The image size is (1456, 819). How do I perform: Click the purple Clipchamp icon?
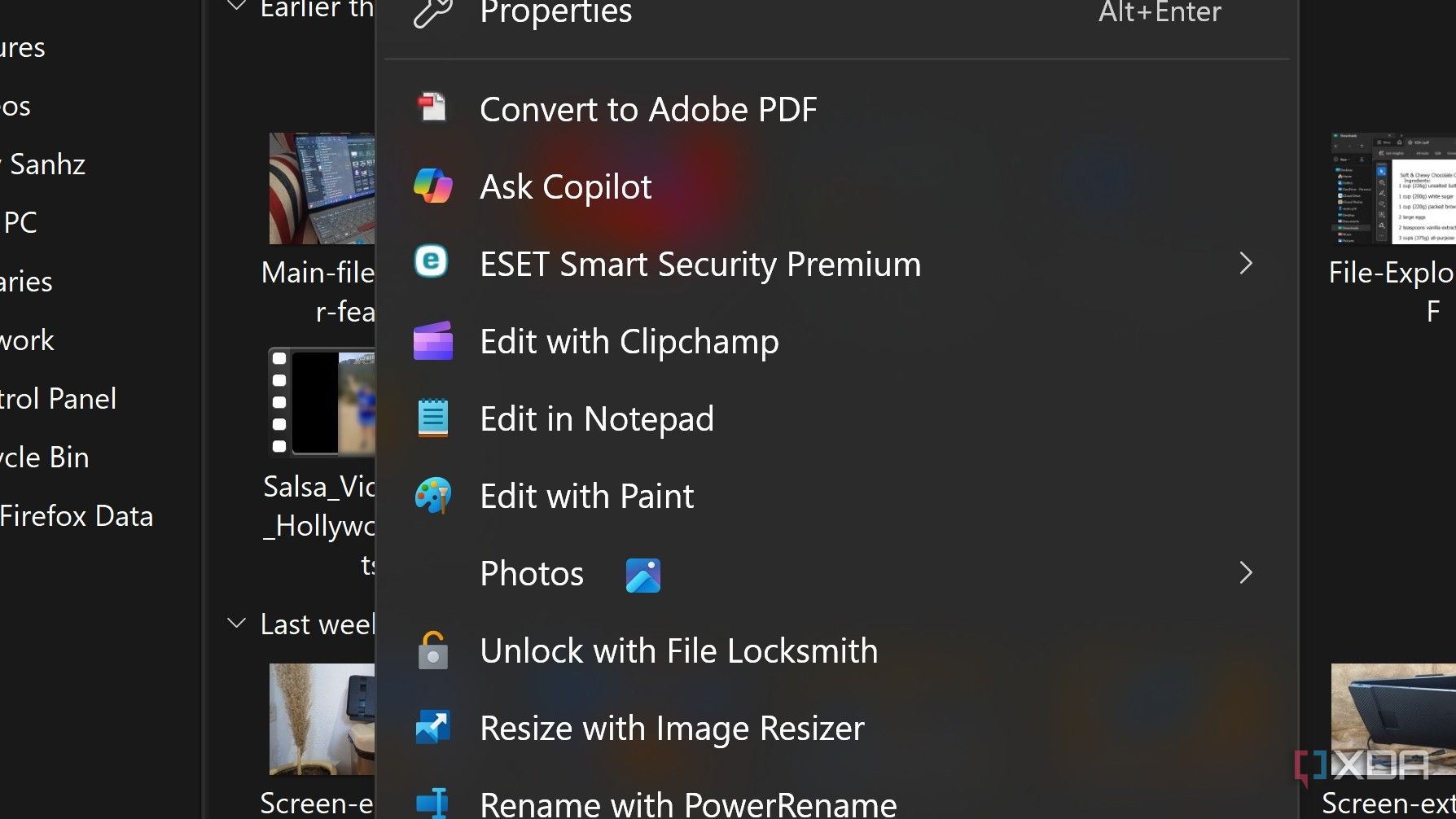pos(432,340)
